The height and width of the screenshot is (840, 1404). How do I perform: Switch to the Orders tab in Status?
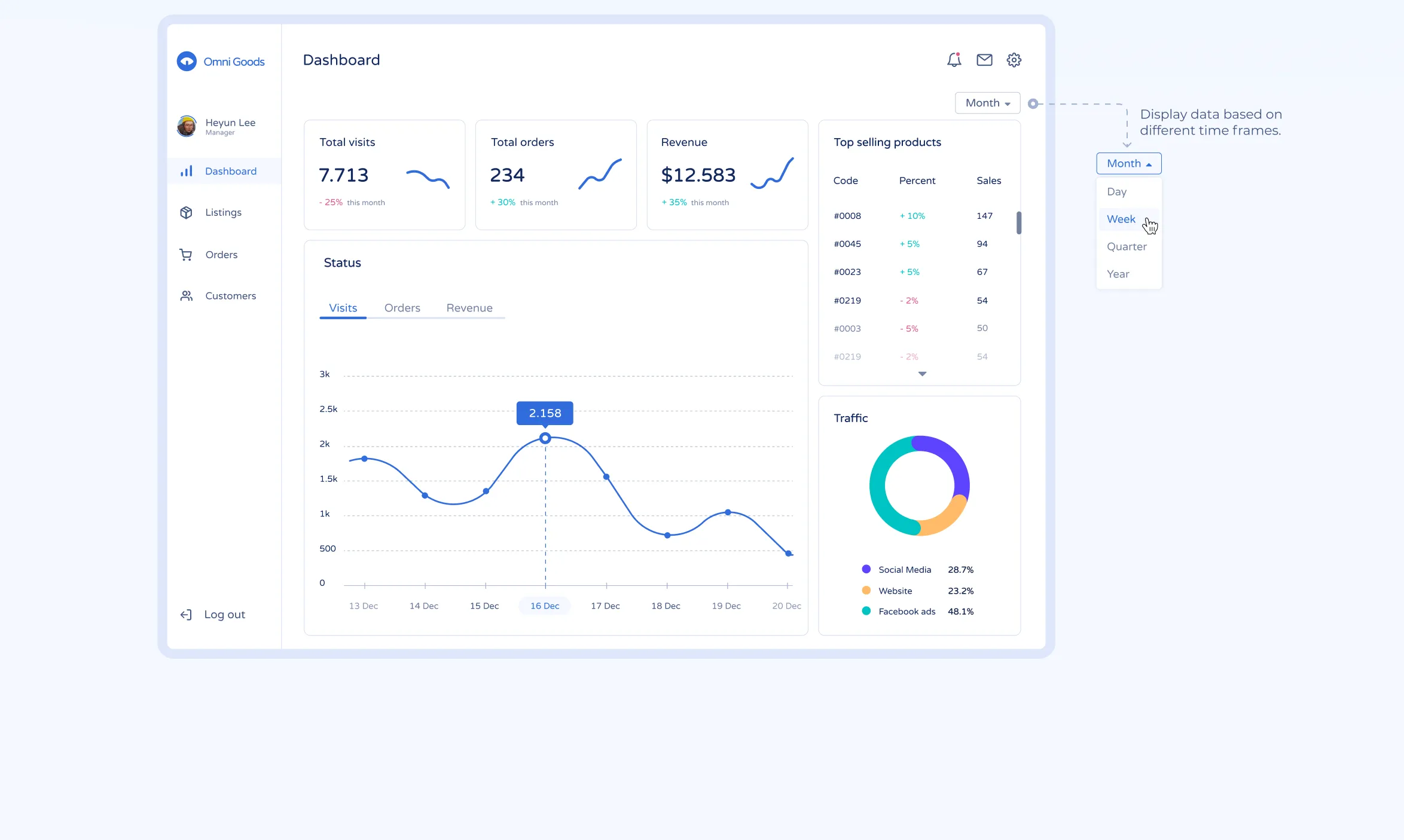click(402, 307)
